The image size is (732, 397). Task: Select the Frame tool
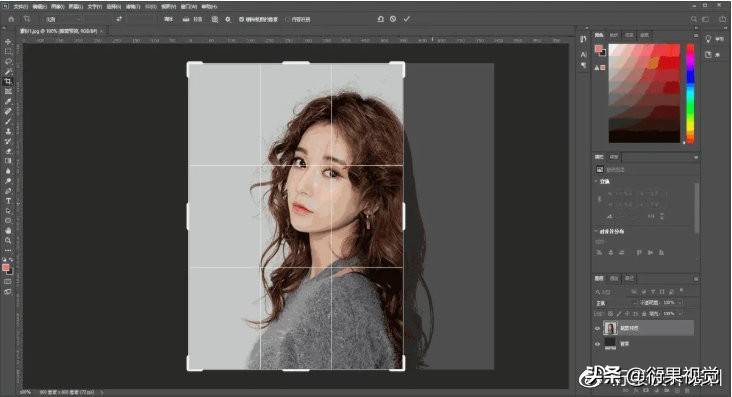(x=8, y=92)
